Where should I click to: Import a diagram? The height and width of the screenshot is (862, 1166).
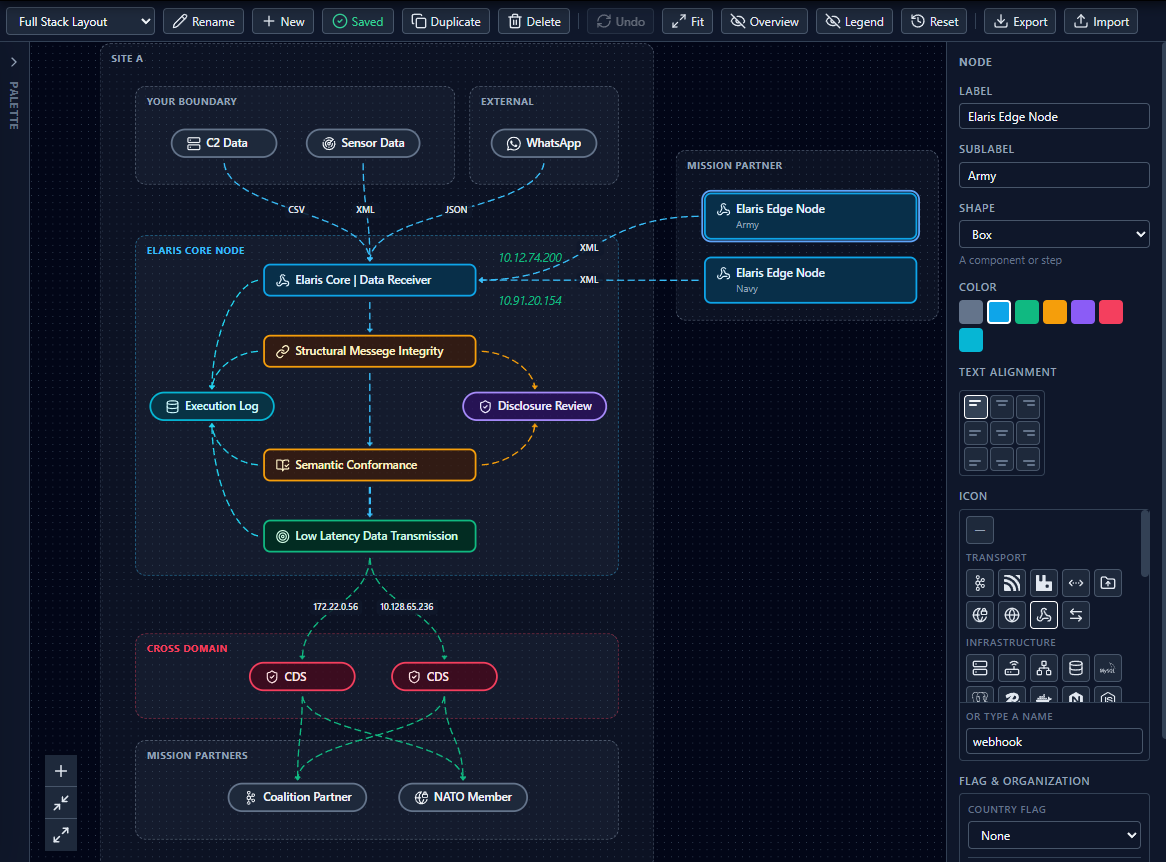(1101, 22)
